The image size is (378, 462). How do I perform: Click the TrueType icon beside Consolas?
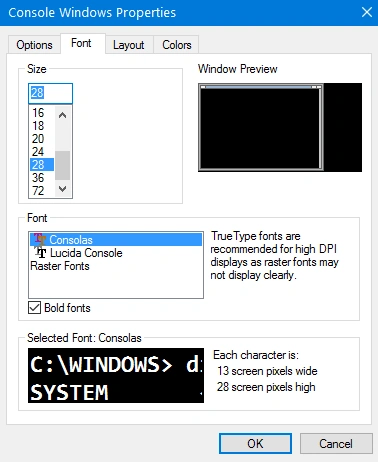pos(40,239)
